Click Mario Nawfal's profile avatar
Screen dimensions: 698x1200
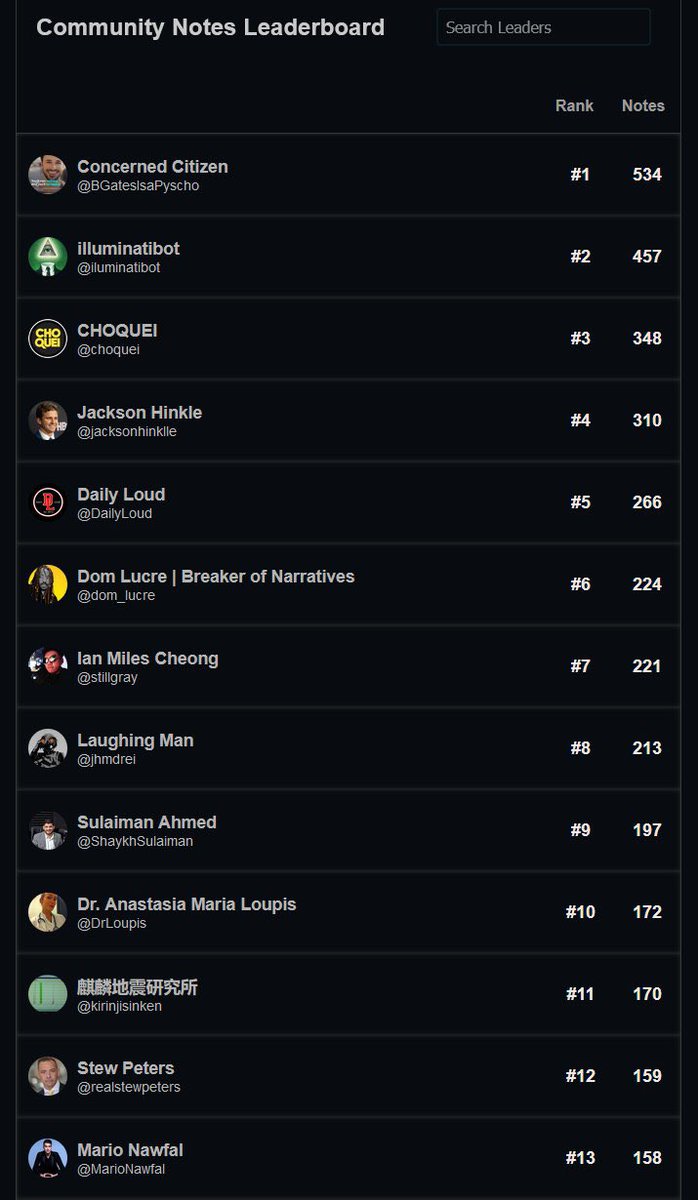[48, 1159]
